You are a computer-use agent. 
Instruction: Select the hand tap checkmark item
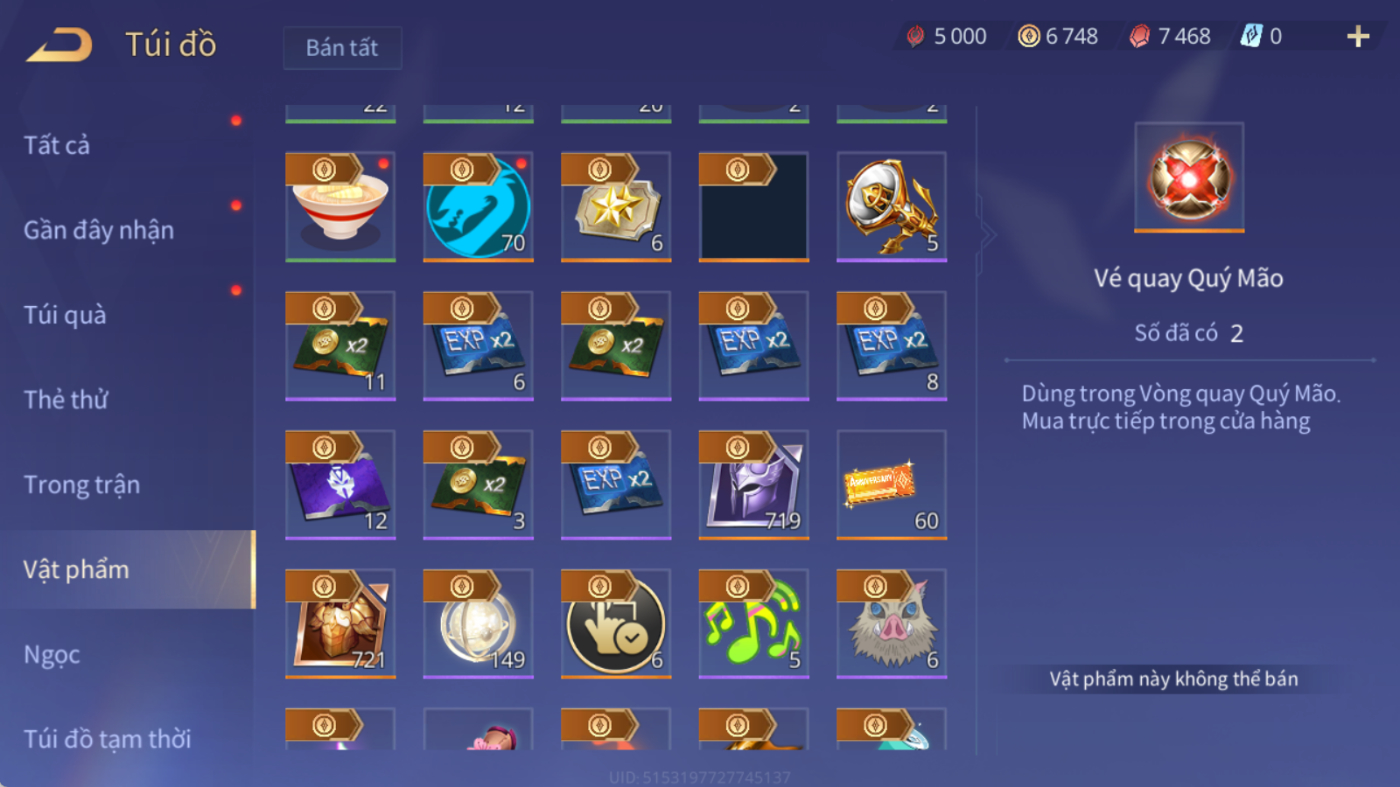tap(616, 624)
